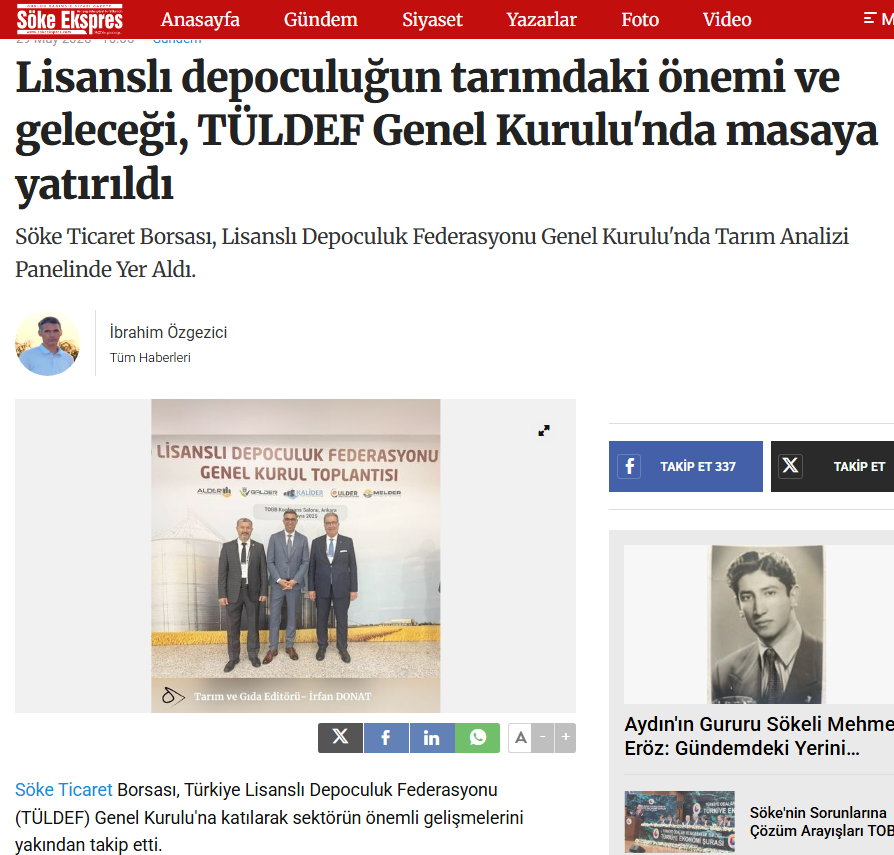
Task: Open the Video section
Action: pos(727,19)
